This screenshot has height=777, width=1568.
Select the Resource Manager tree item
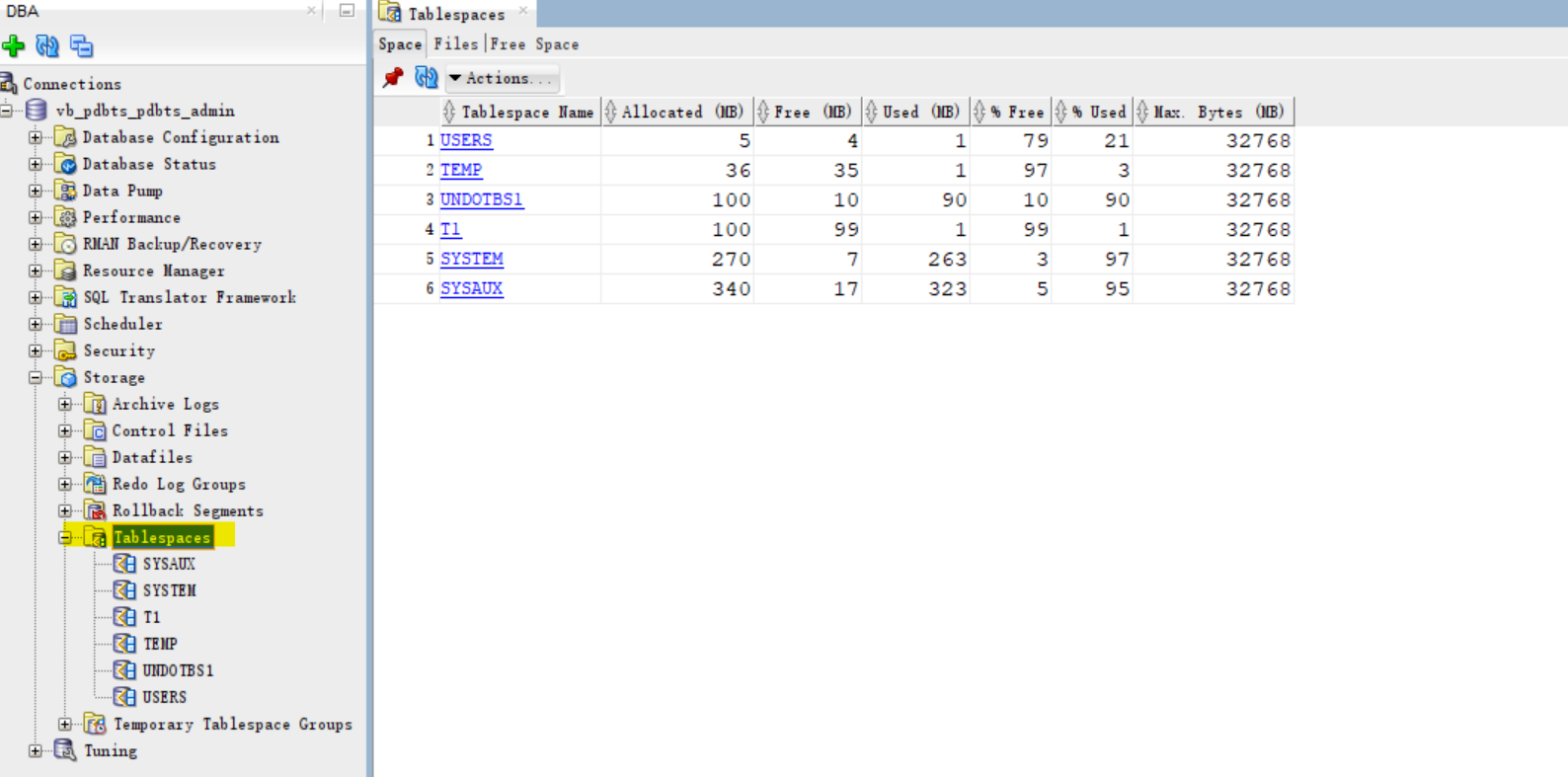click(154, 271)
